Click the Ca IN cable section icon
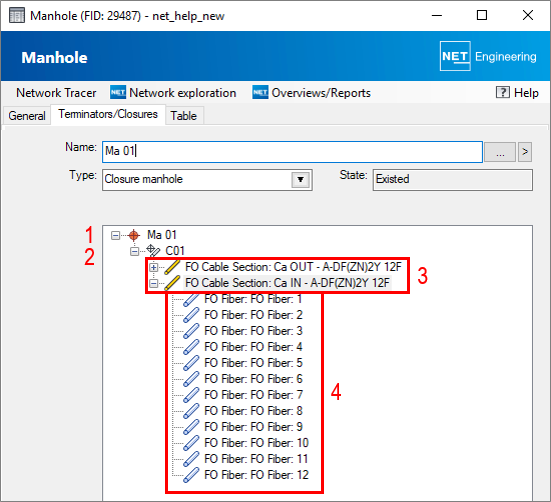Screen dimensions: 551x502 (172, 283)
